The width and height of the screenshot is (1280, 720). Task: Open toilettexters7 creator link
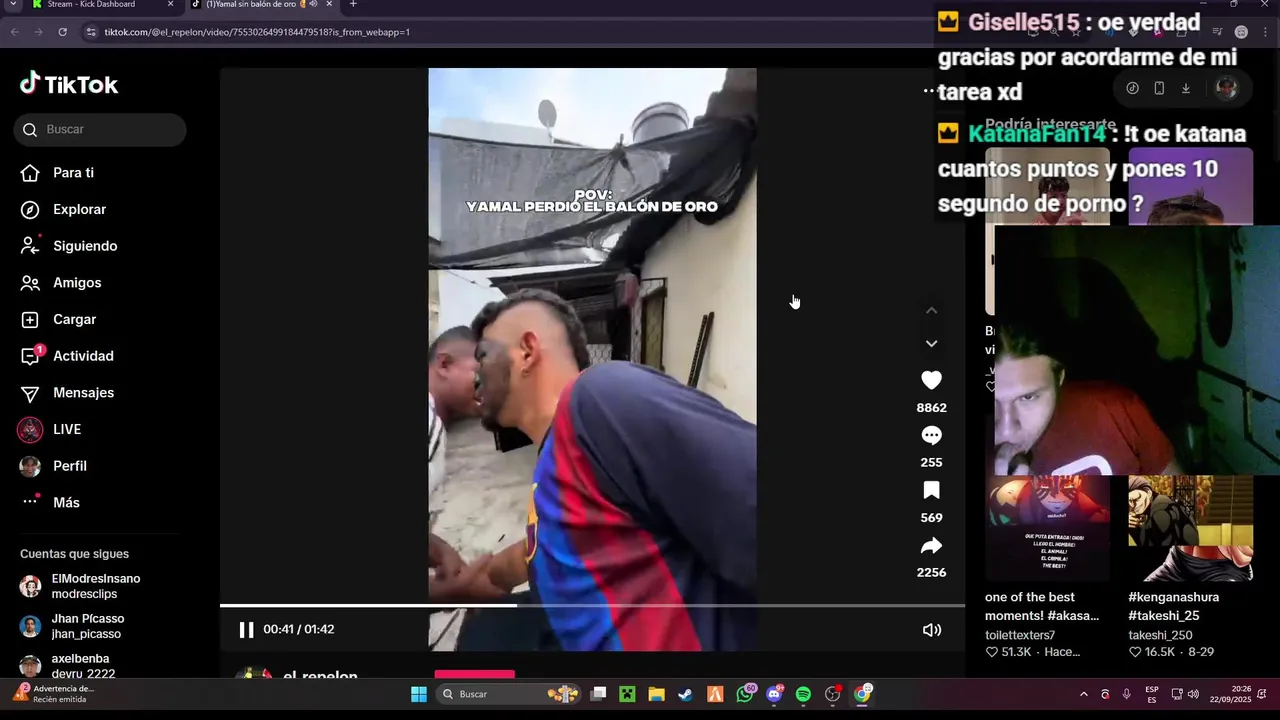coord(1020,635)
